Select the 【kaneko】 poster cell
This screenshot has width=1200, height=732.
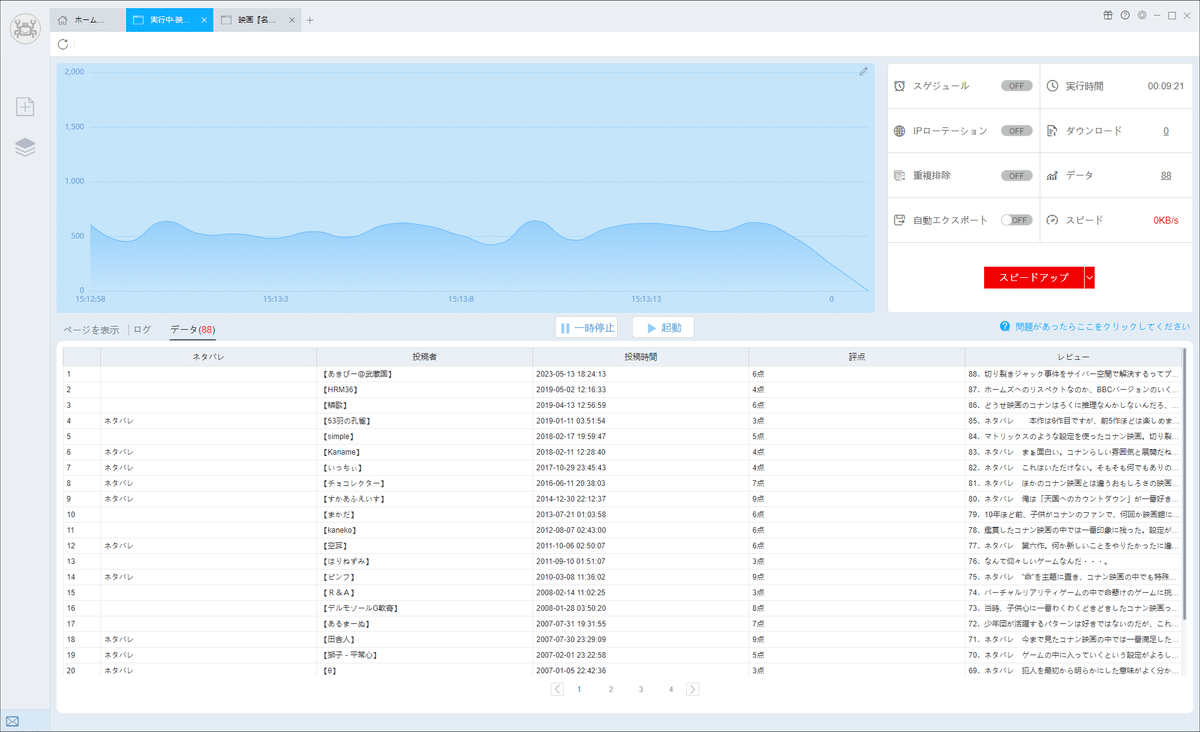(424, 530)
